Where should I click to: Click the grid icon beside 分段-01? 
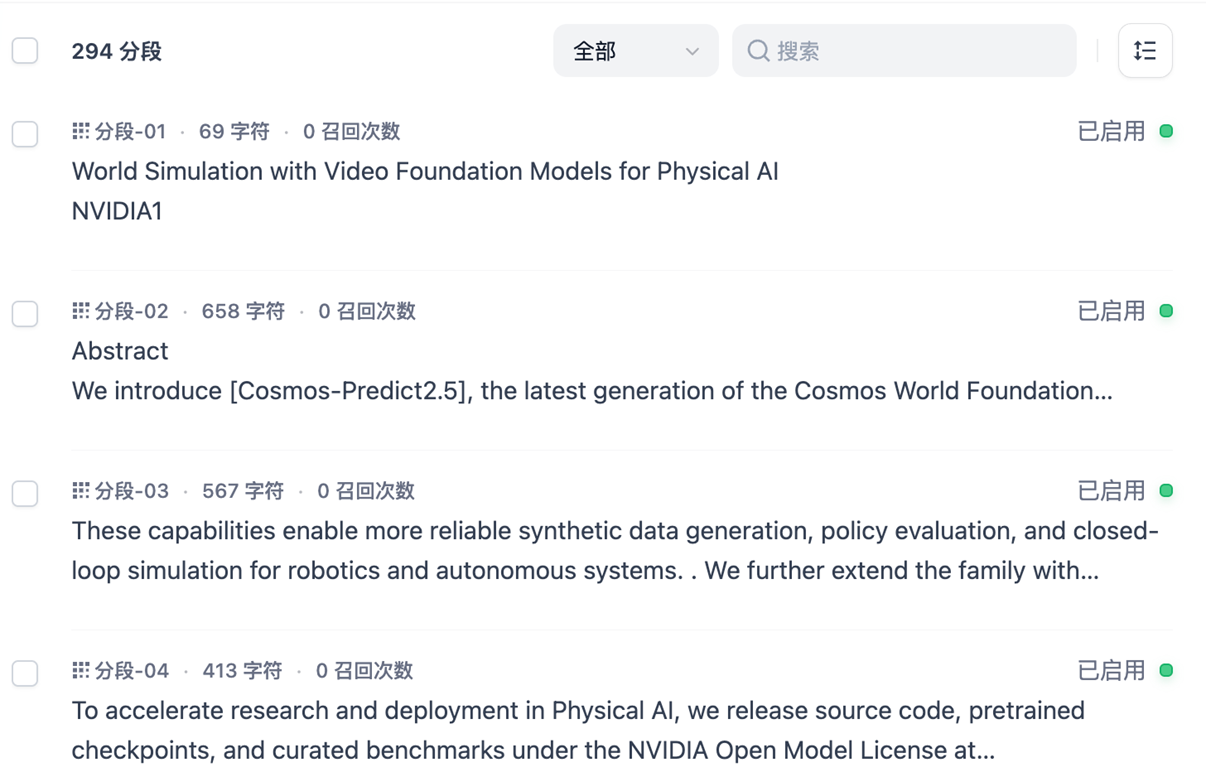click(x=81, y=131)
